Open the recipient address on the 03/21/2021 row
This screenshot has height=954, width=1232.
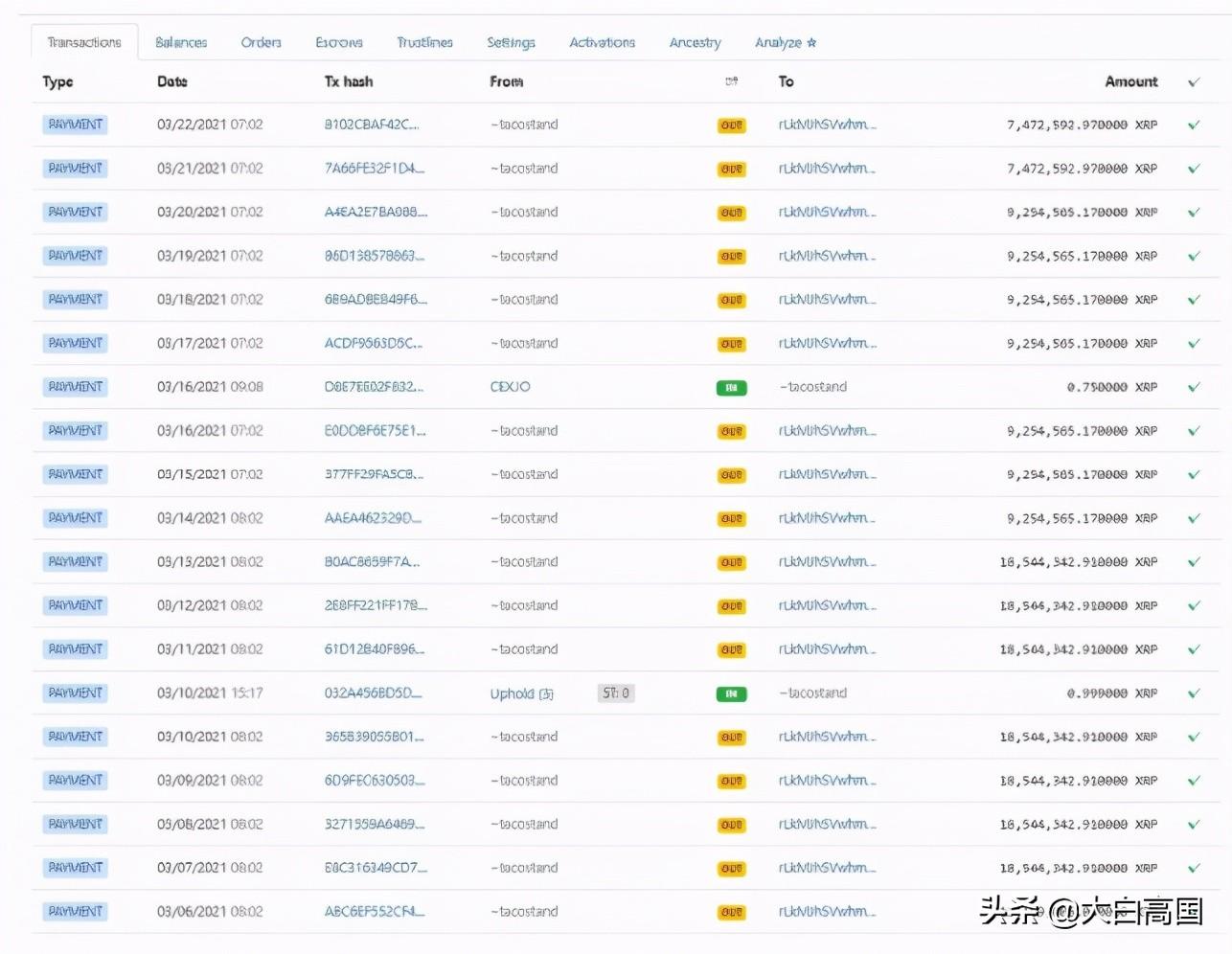pyautogui.click(x=826, y=169)
